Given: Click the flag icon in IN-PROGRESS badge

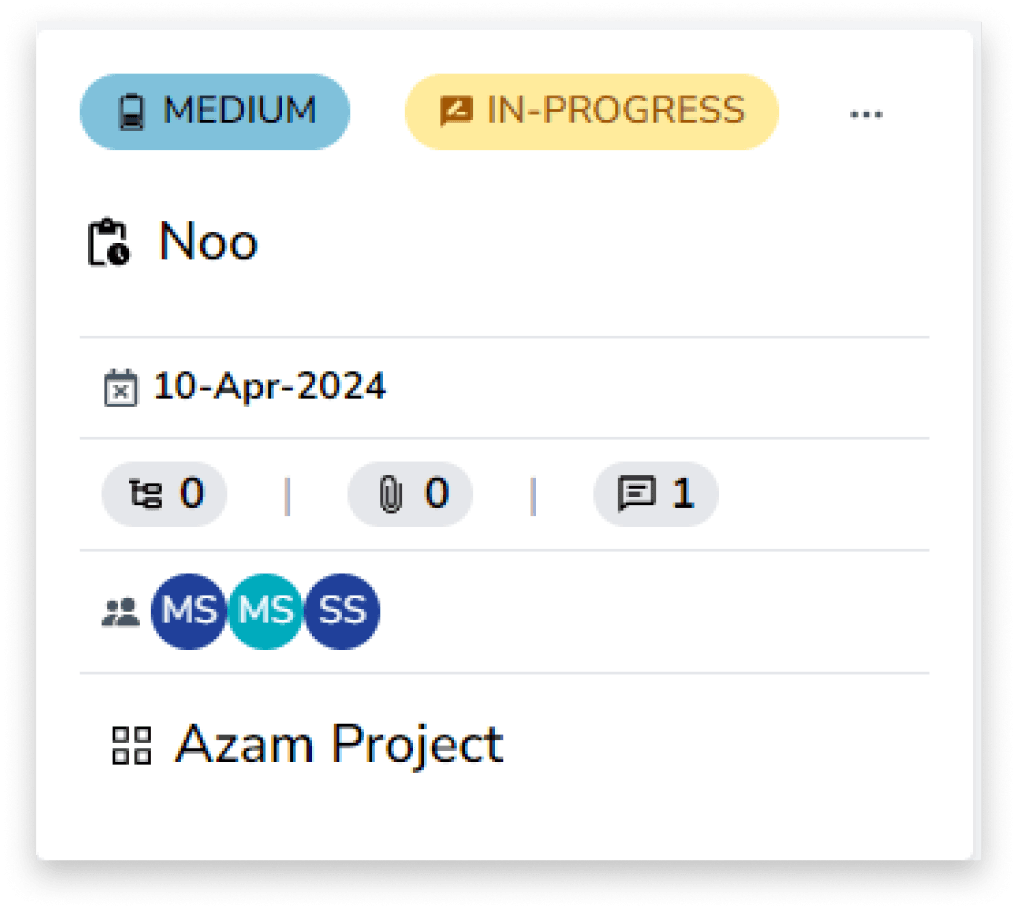Looking at the screenshot, I should (x=456, y=111).
